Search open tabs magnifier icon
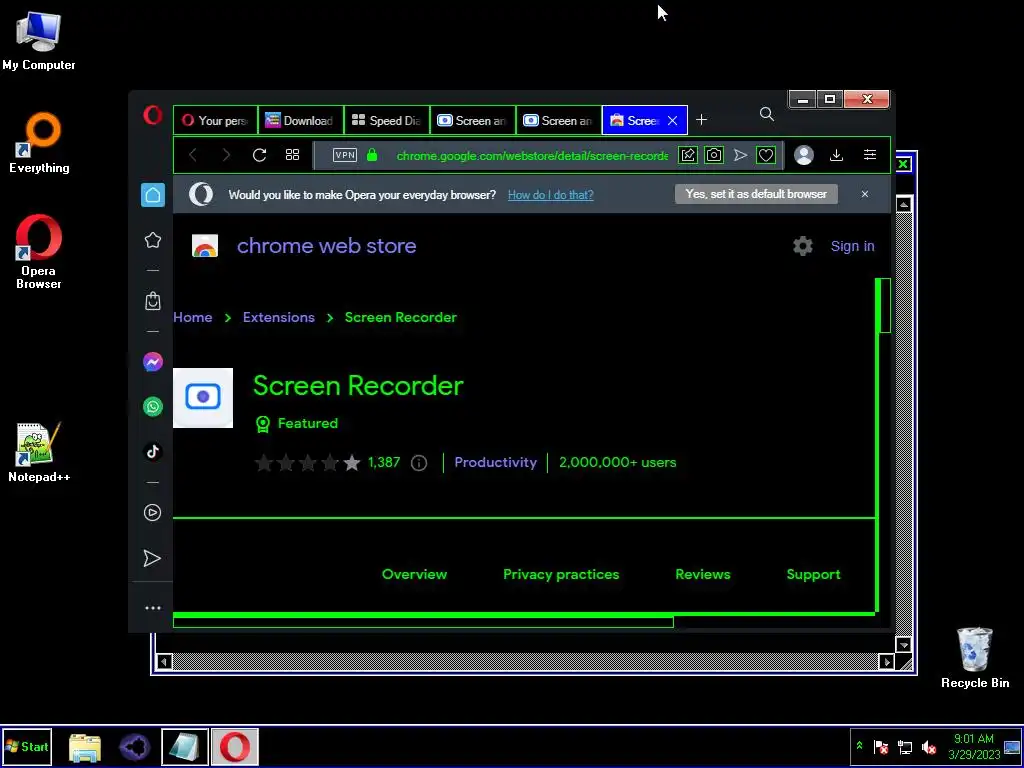This screenshot has height=768, width=1024. click(x=767, y=115)
